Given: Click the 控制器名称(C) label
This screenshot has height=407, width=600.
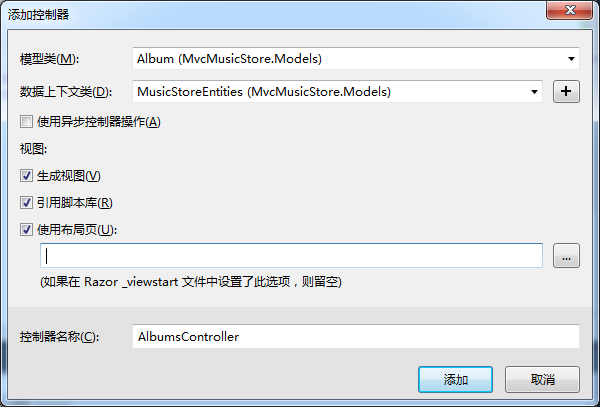Looking at the screenshot, I should point(59,337).
